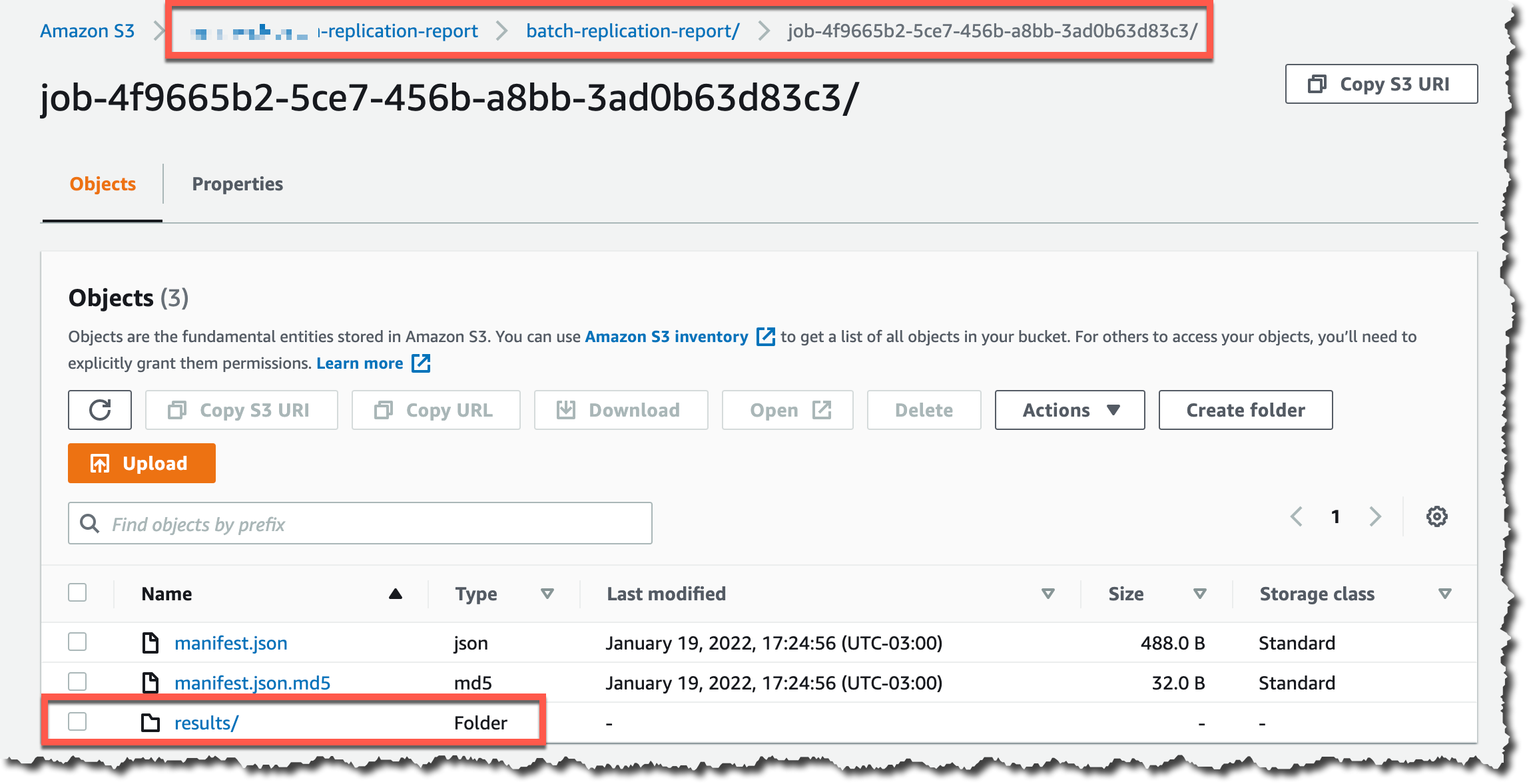Open the batch-replication-report/ breadcrumb link

pos(632,31)
